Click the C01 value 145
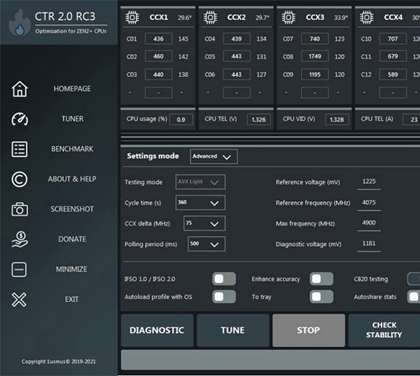Screen dimensions: 420x376 [183, 39]
